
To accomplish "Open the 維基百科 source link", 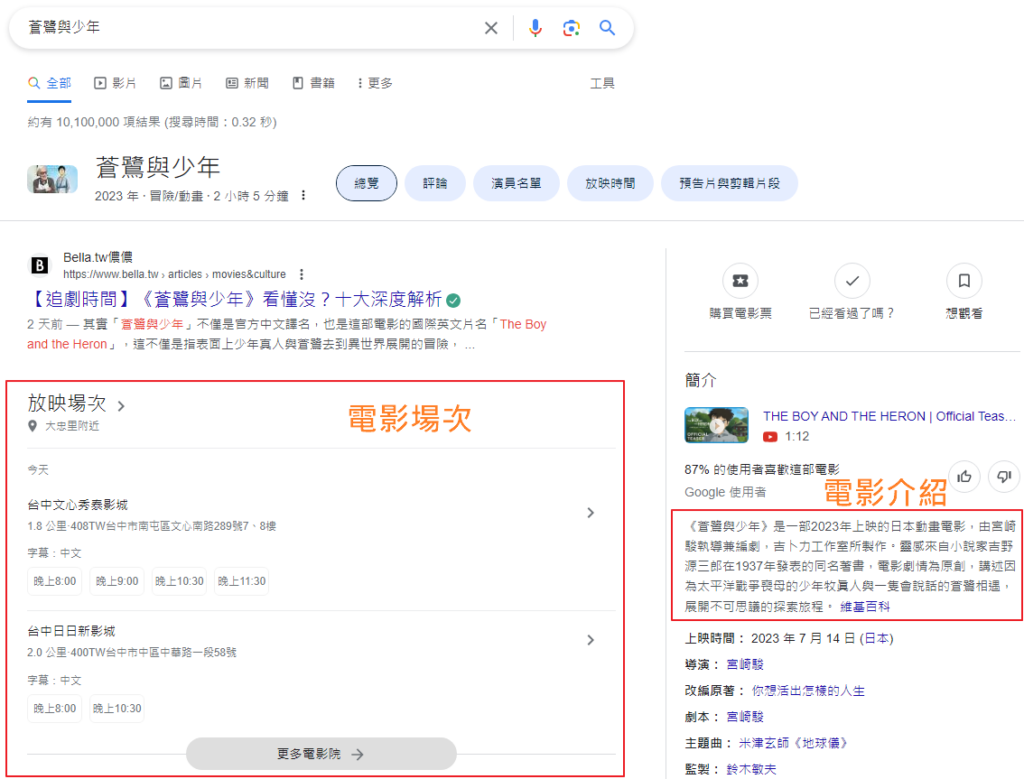I will (865, 607).
